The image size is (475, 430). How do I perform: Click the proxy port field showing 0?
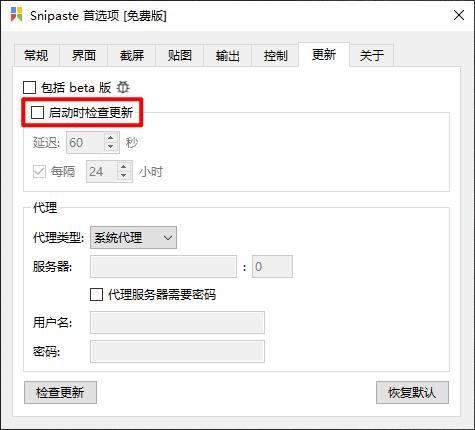point(272,266)
